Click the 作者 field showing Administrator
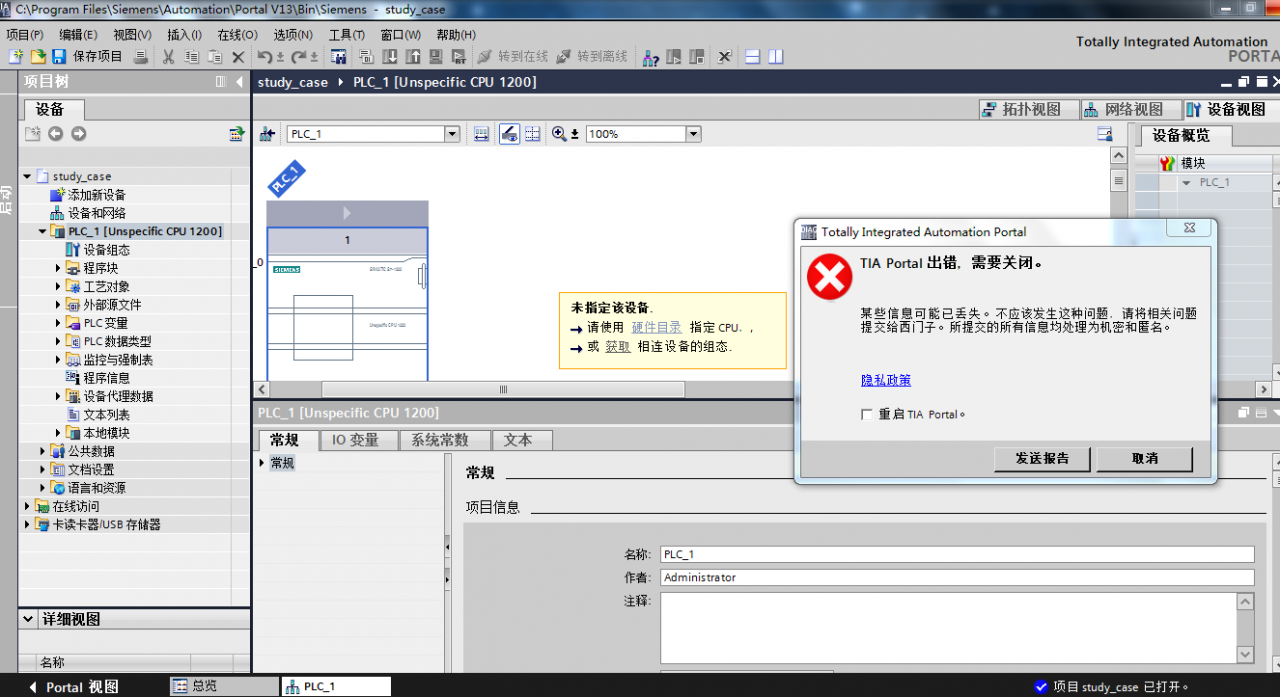Screen dimensions: 1280x697 [957, 577]
